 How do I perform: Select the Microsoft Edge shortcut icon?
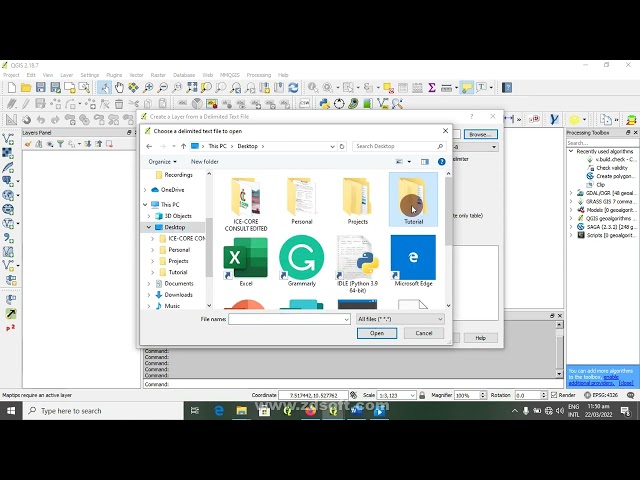413,261
